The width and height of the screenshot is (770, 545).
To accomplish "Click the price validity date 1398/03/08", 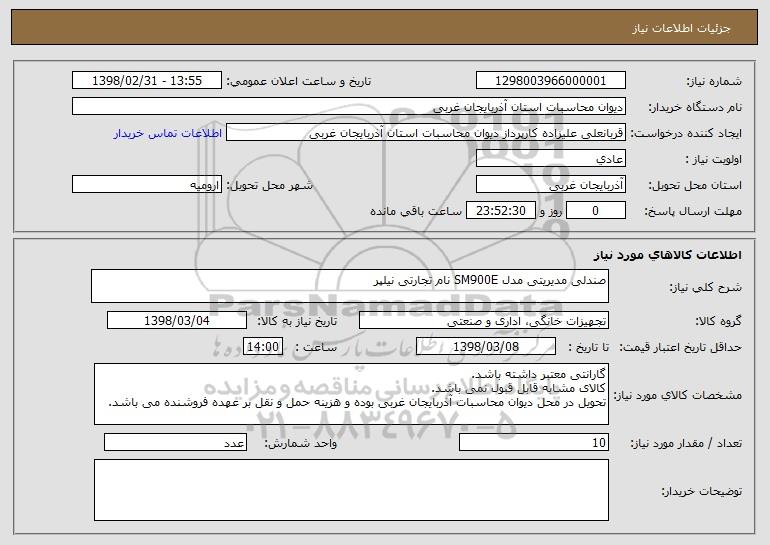I will [x=486, y=347].
